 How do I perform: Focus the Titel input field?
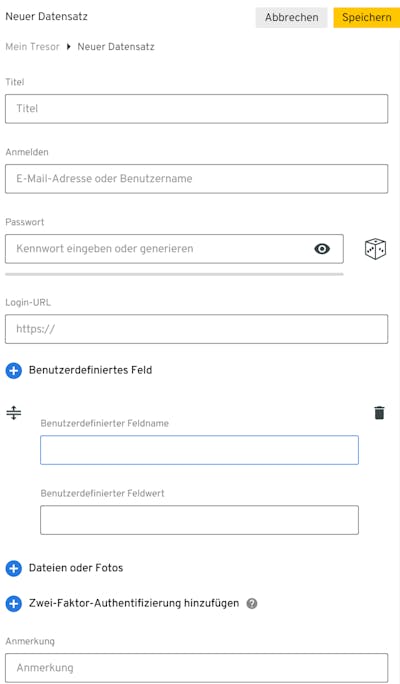[x=196, y=109]
